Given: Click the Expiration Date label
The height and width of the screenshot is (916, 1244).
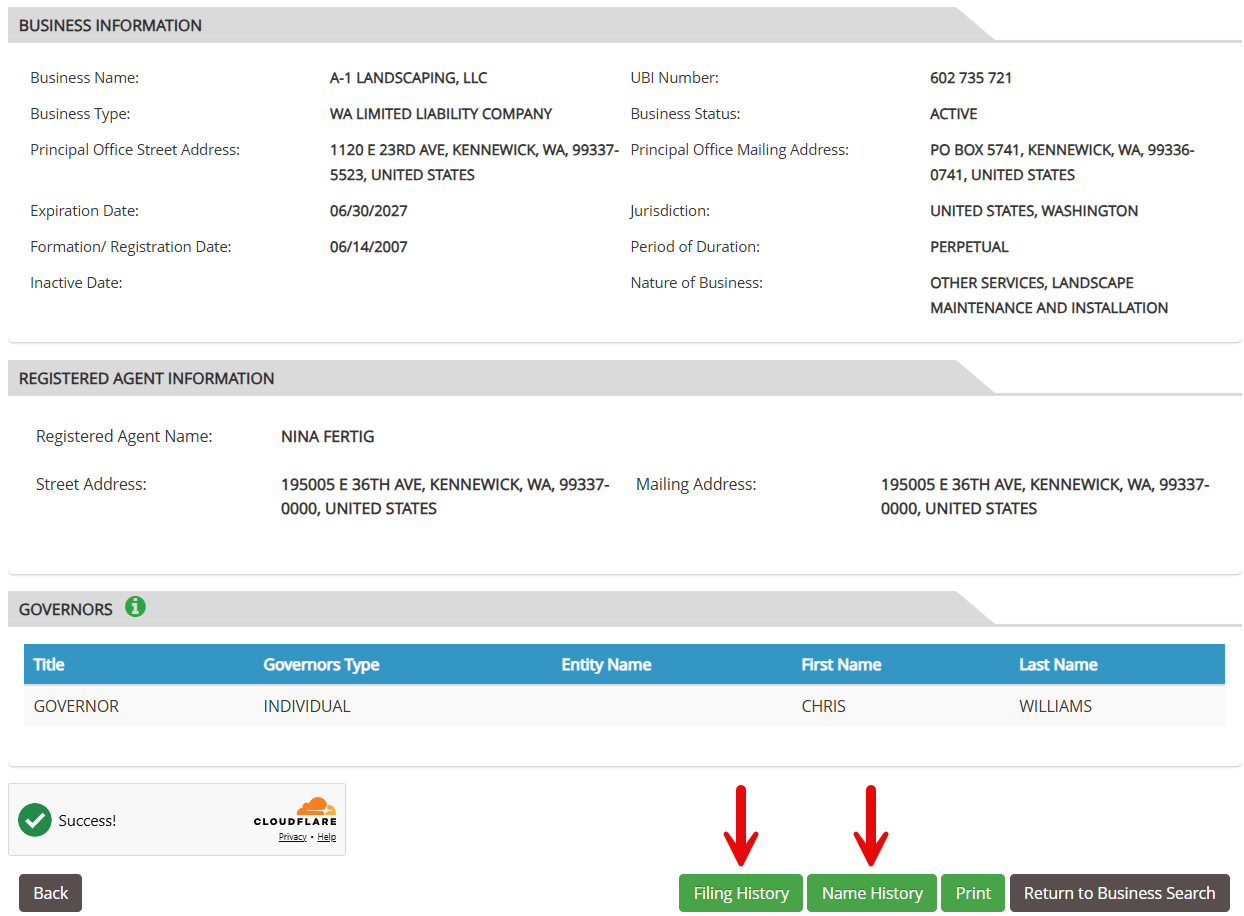Looking at the screenshot, I should (x=84, y=211).
